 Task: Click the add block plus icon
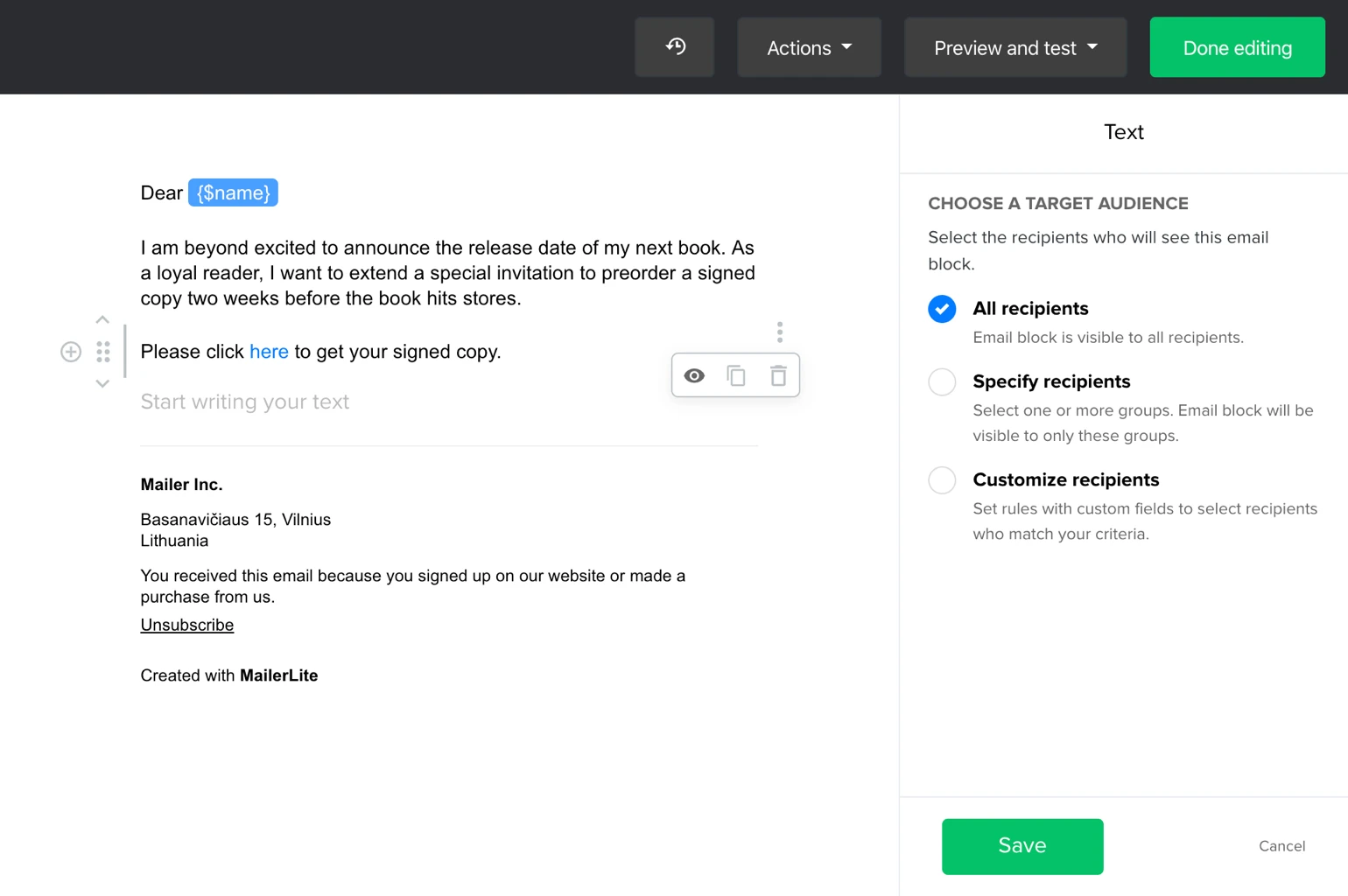[x=71, y=352]
